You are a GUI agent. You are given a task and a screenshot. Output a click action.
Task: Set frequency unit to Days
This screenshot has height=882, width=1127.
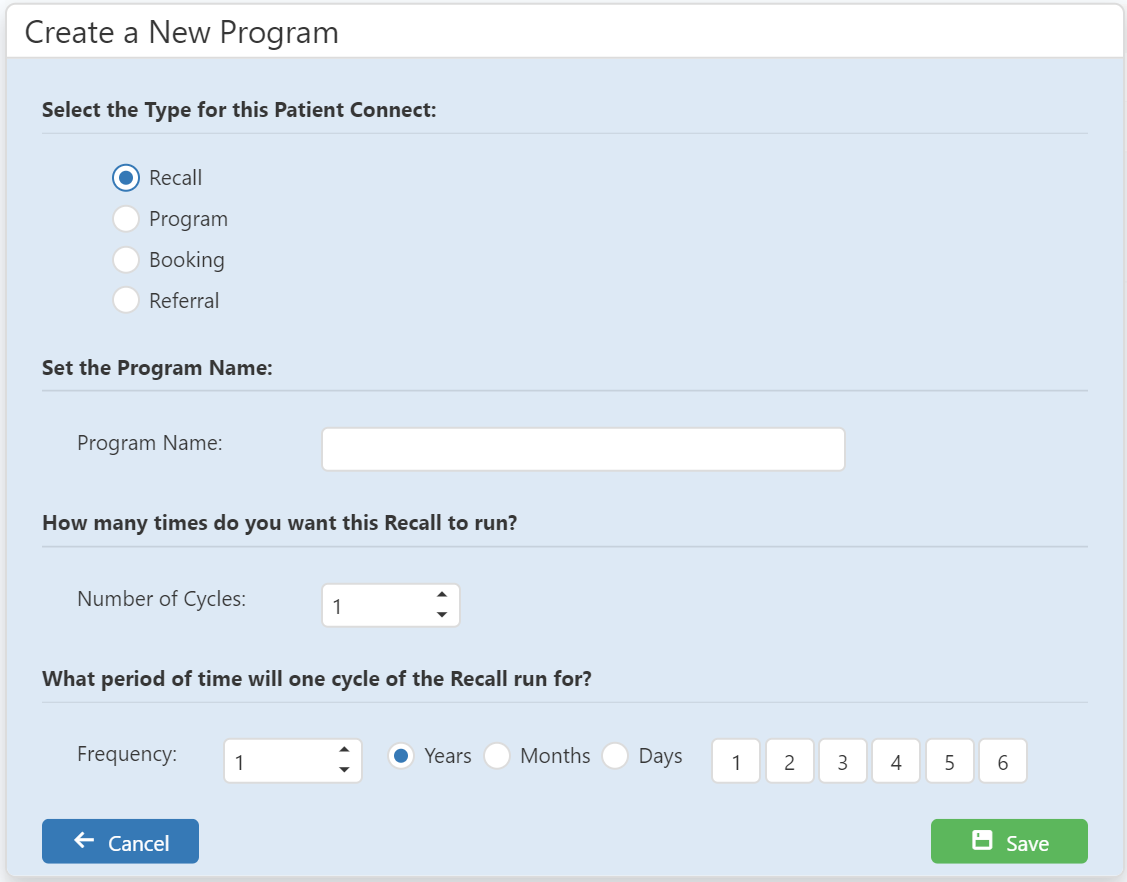pos(615,756)
